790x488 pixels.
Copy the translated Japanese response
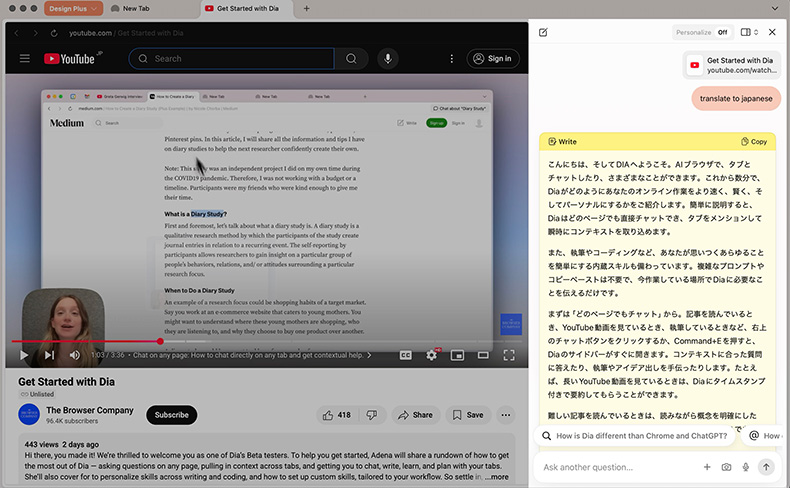pos(754,142)
